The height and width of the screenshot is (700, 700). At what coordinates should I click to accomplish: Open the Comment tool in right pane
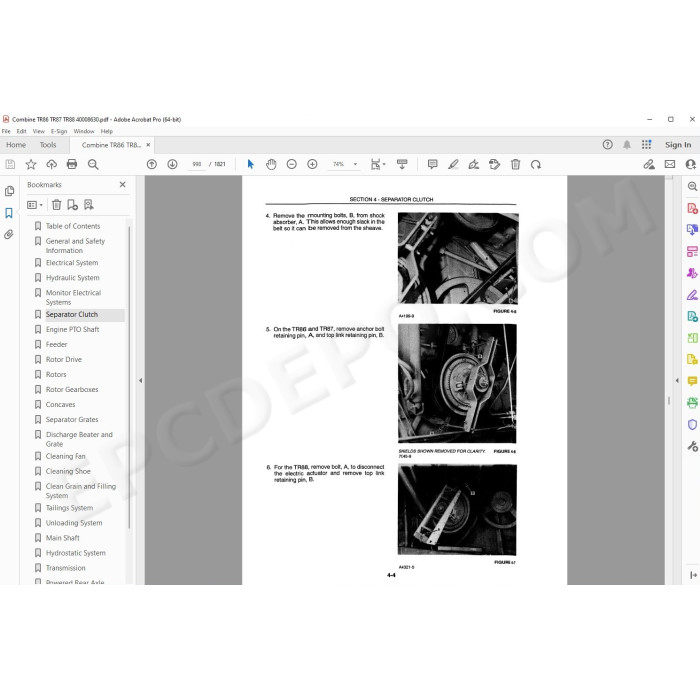pyautogui.click(x=692, y=381)
